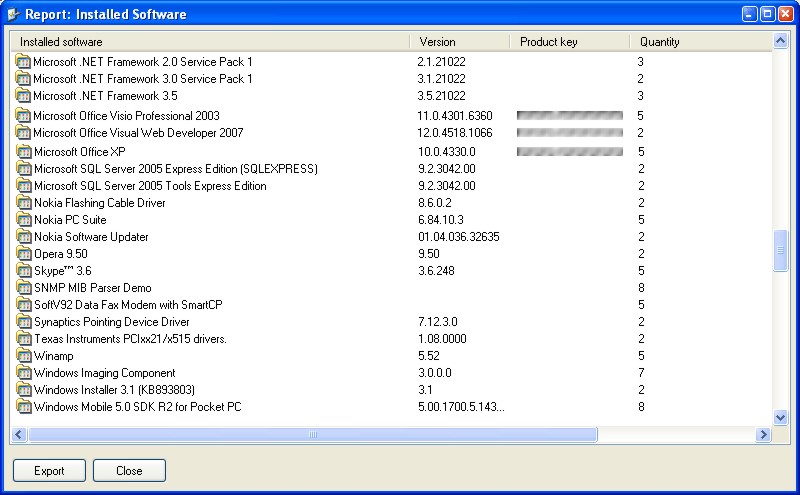The width and height of the screenshot is (800, 495).
Task: Click the Winamp software icon
Action: 23,356
